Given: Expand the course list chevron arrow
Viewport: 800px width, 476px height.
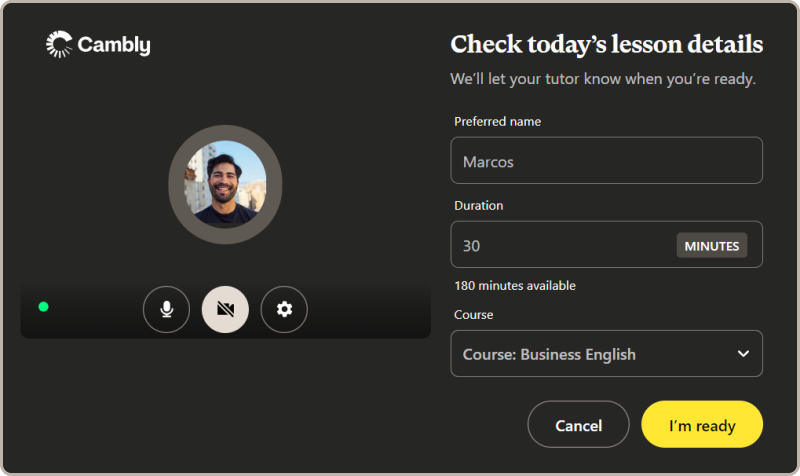Looking at the screenshot, I should tap(743, 354).
